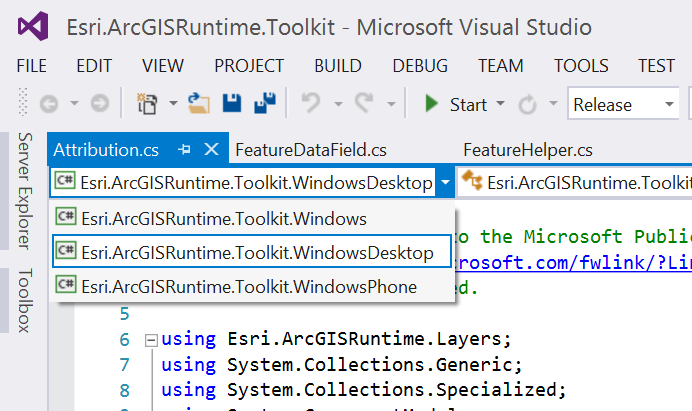Image resolution: width=692 pixels, height=411 pixels.
Task: Click the Redo icon
Action: click(x=364, y=103)
